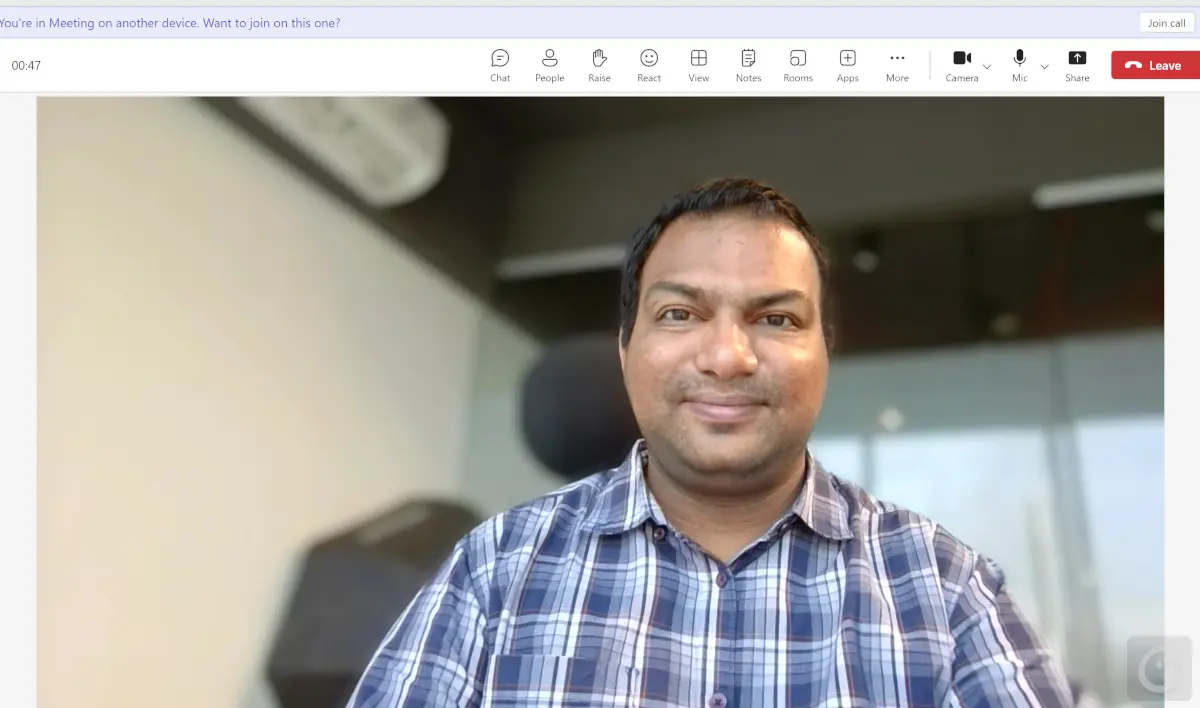Screen dimensions: 1200x708
Task: Open meeting Notes
Action: (748, 65)
